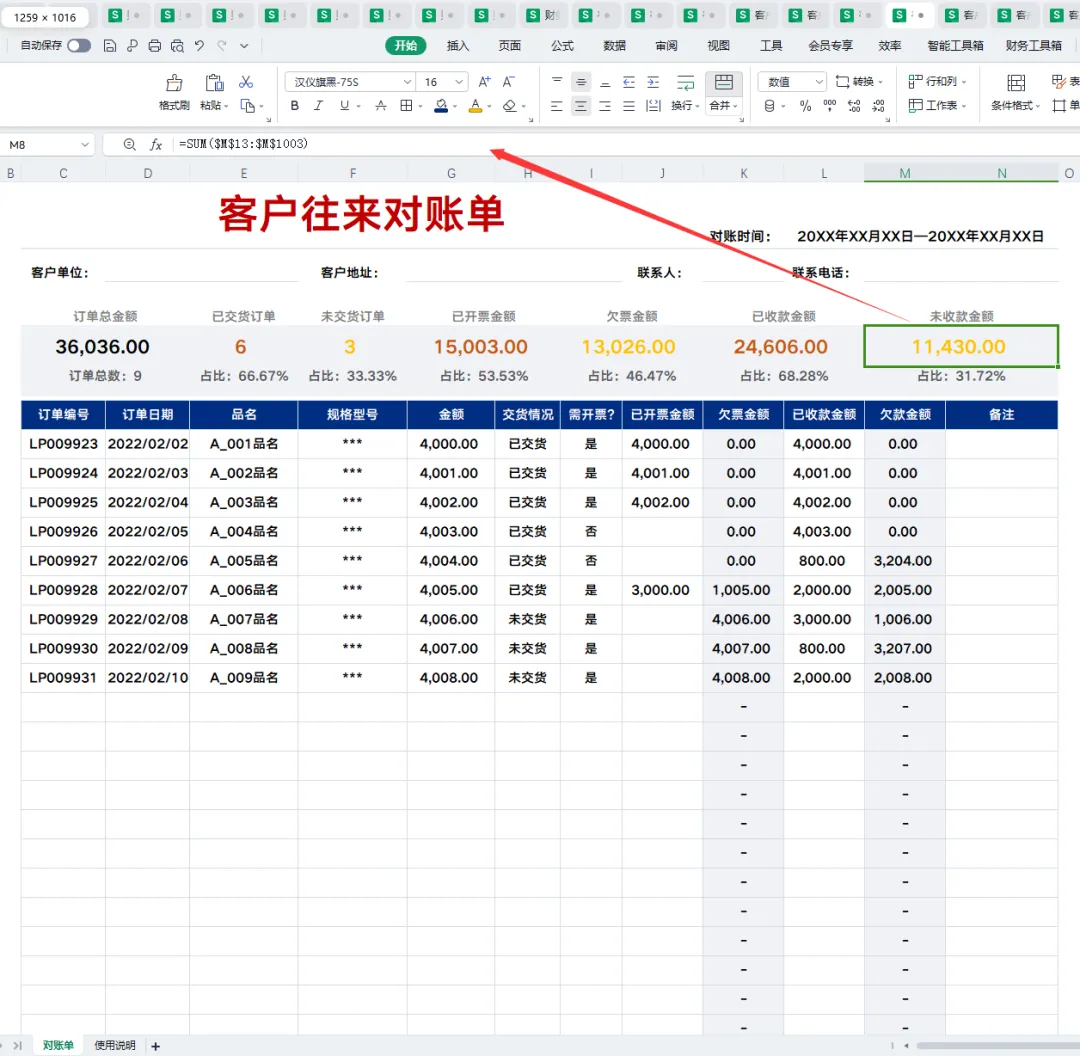This screenshot has height=1056, width=1080.
Task: Click the Redo arrow icon
Action: [222, 45]
